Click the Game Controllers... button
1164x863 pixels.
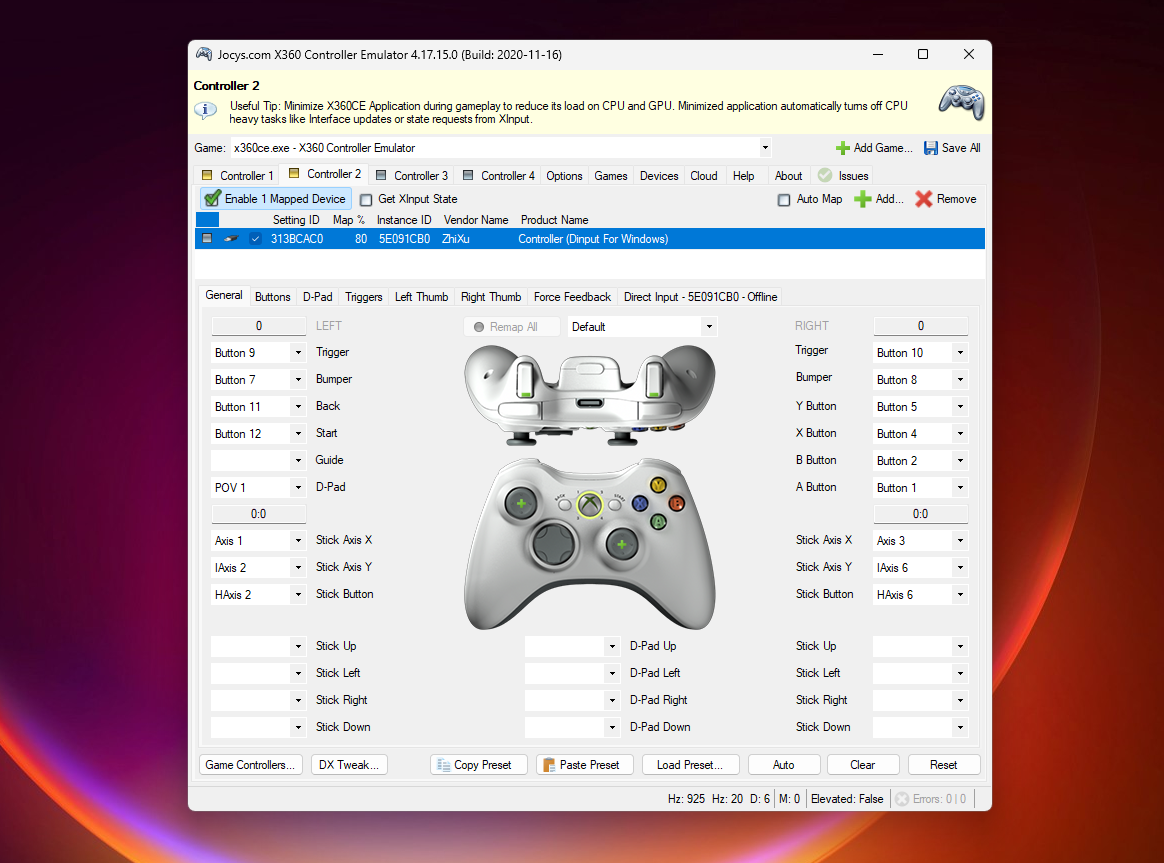[250, 765]
